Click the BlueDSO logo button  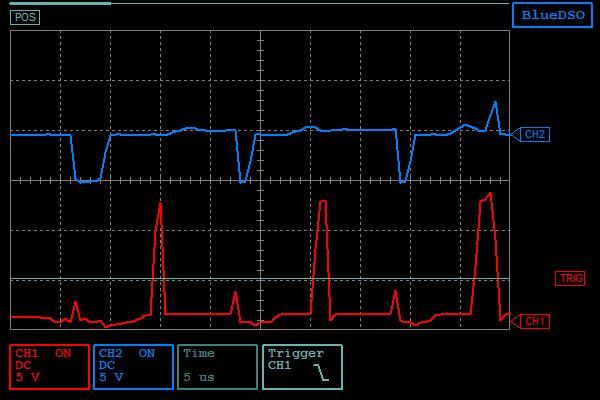click(553, 15)
